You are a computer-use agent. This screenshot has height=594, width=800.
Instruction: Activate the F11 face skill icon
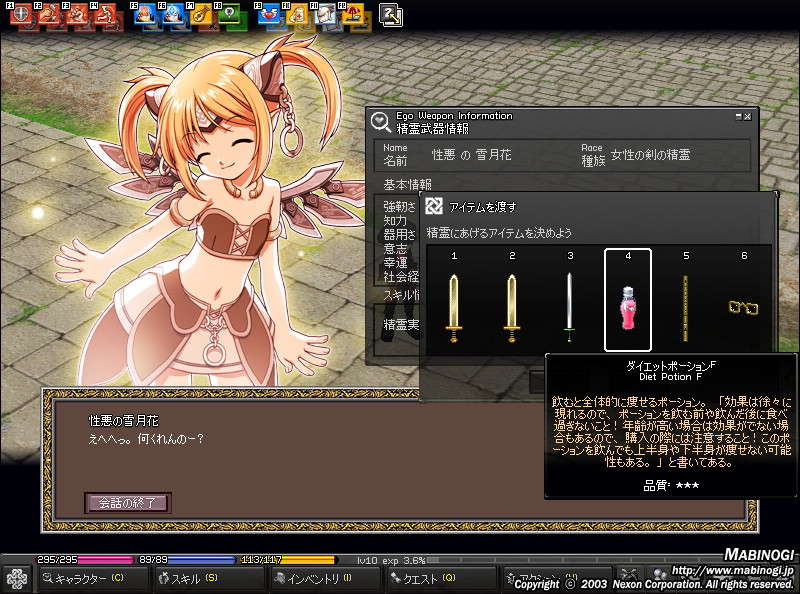[326, 14]
